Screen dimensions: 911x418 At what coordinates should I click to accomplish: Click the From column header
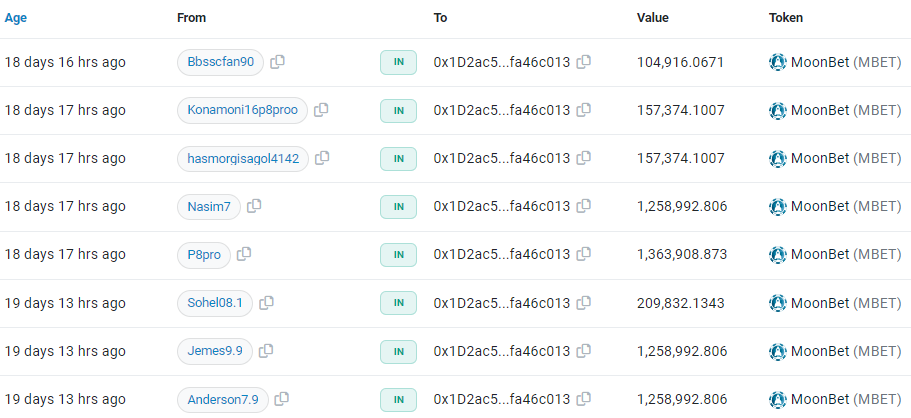click(192, 18)
